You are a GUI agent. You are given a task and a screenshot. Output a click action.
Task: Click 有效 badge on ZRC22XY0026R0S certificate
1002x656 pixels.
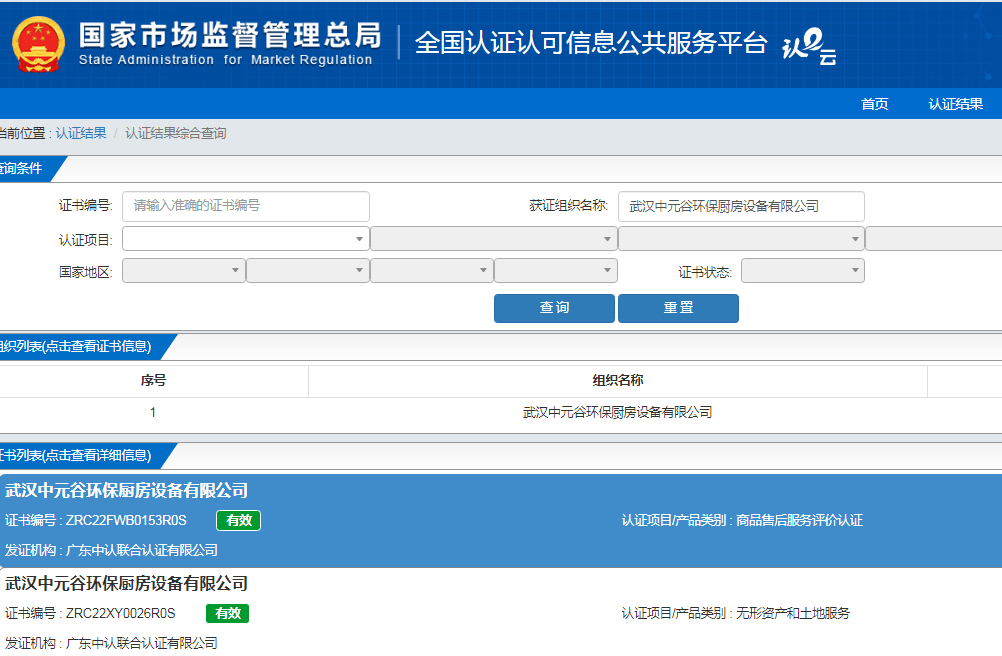pos(227,613)
